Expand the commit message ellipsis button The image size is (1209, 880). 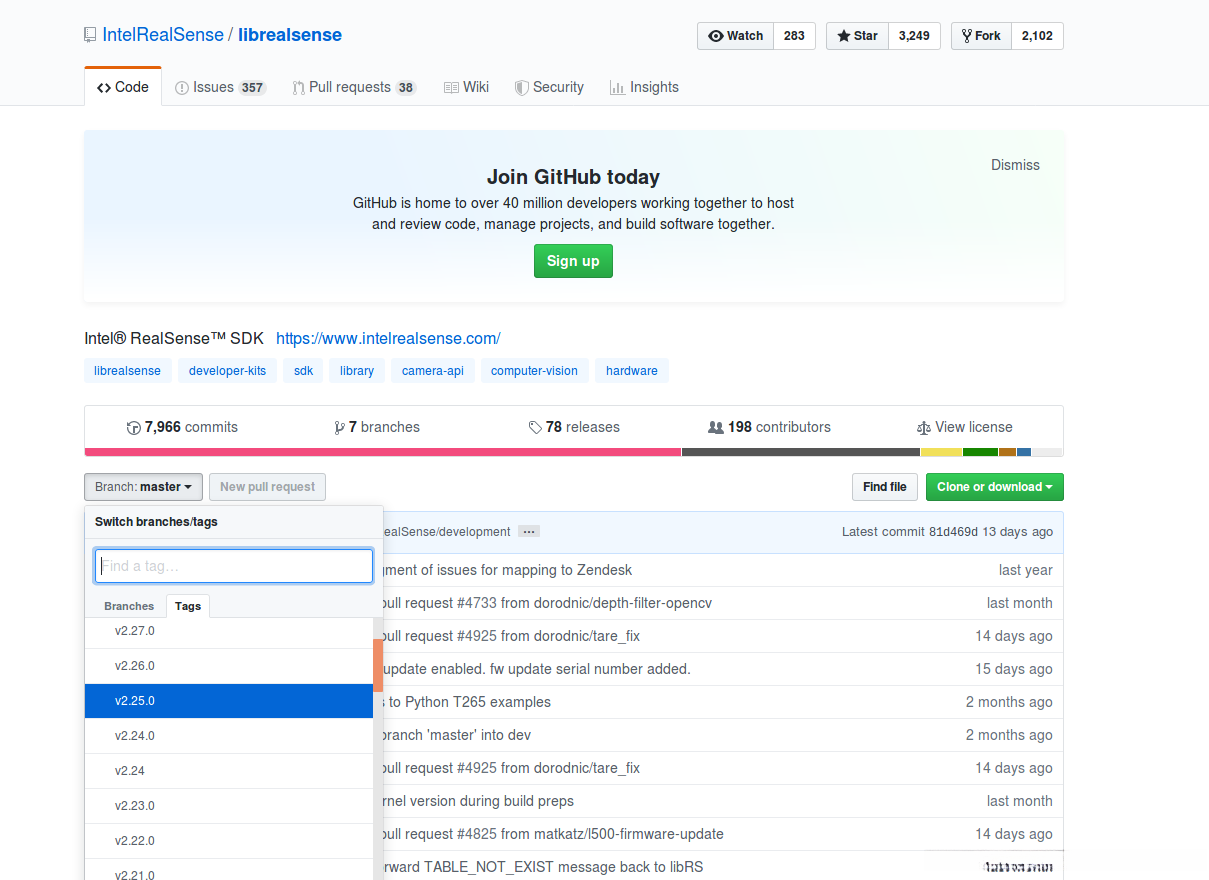(529, 532)
